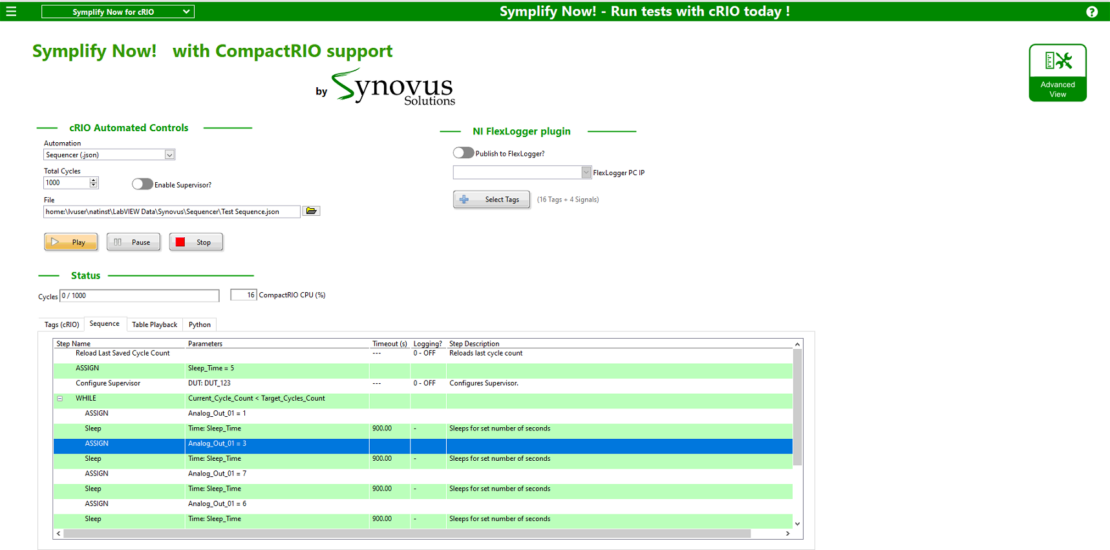Enable Publish to FlexLogger toggle

click(463, 153)
